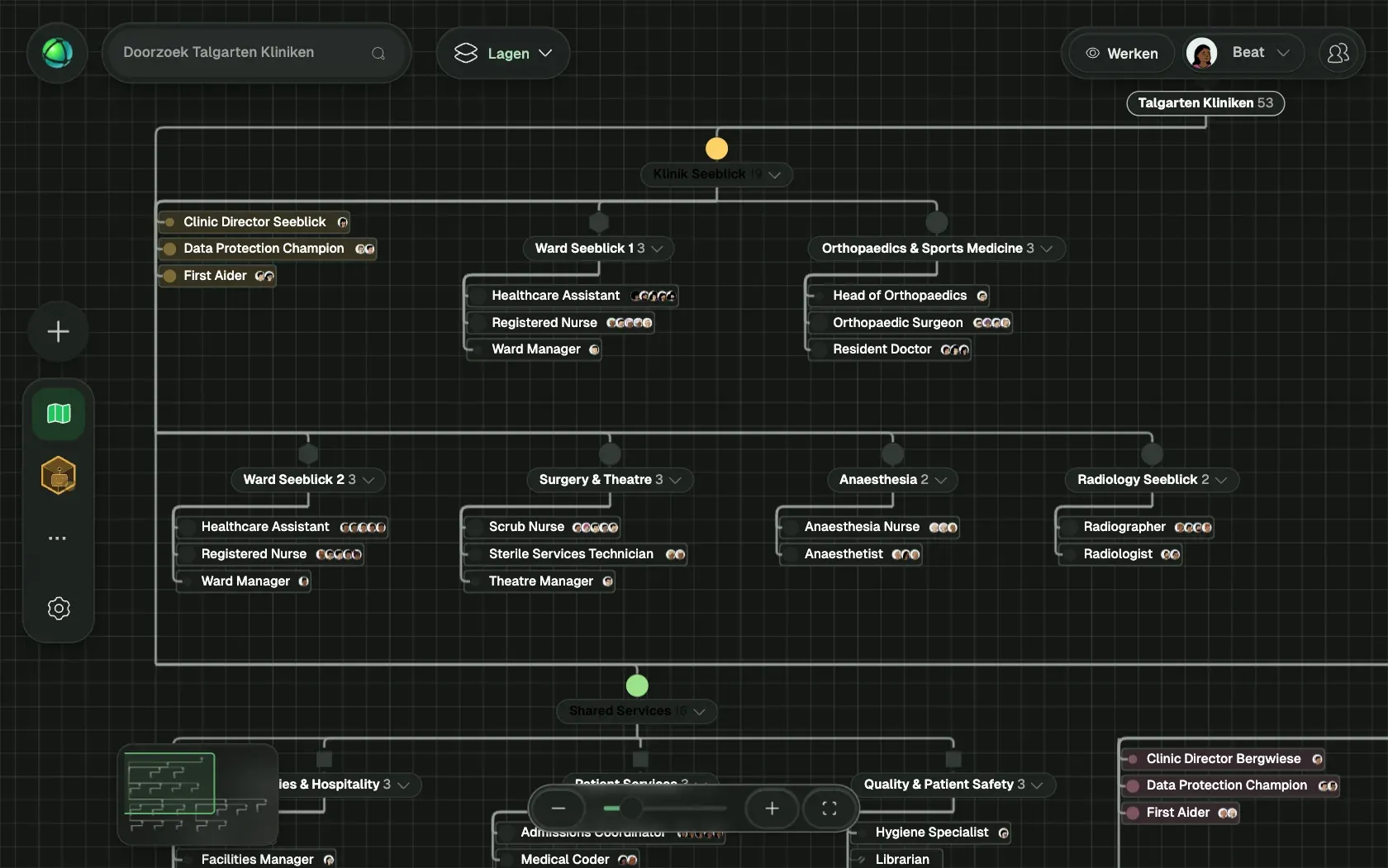Click the plus add button in sidebar
Screen dimensions: 1388x868
pyautogui.click(x=58, y=332)
